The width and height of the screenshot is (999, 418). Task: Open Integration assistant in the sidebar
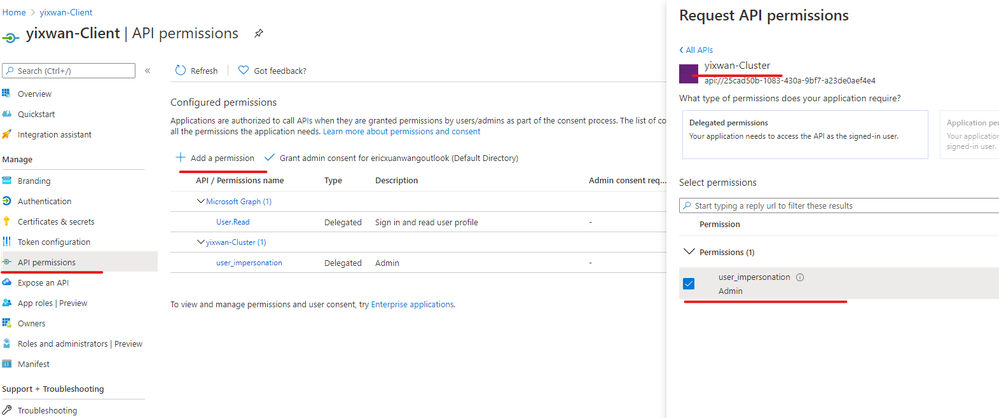(x=54, y=134)
